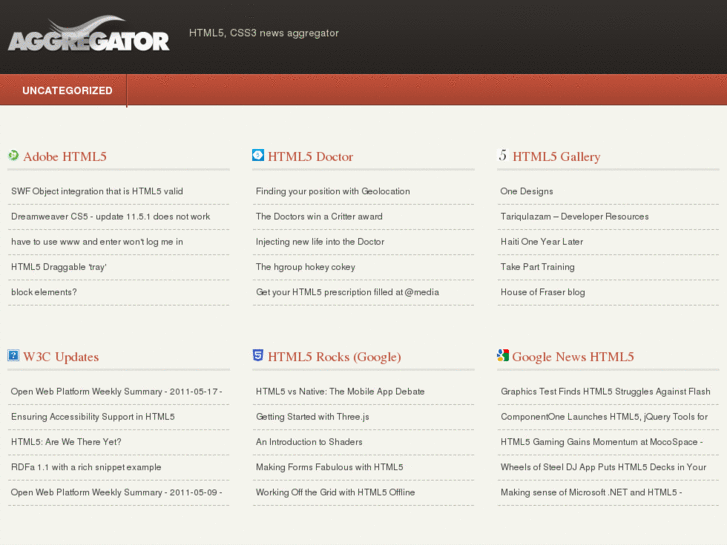Open 'Open Web Platform Weekly Summary - 2011-05-17'
The height and width of the screenshot is (545, 727).
point(116,391)
